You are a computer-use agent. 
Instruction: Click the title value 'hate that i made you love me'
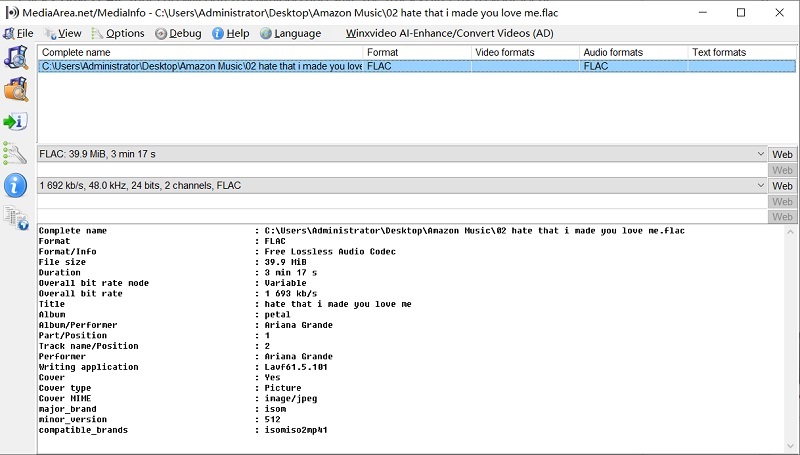338,304
